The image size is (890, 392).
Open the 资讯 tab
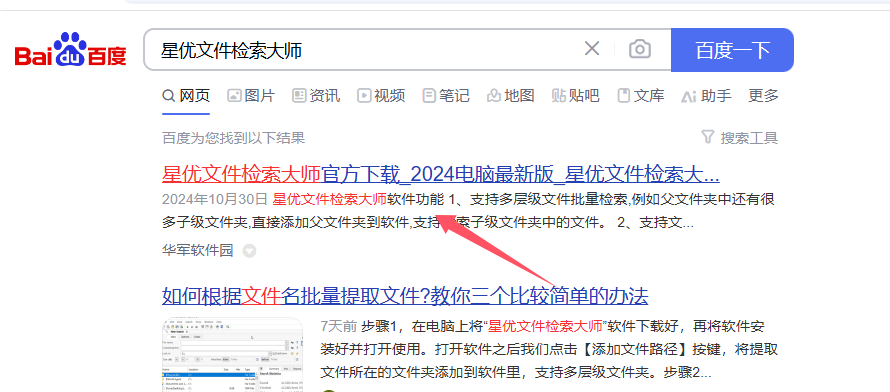(x=316, y=96)
